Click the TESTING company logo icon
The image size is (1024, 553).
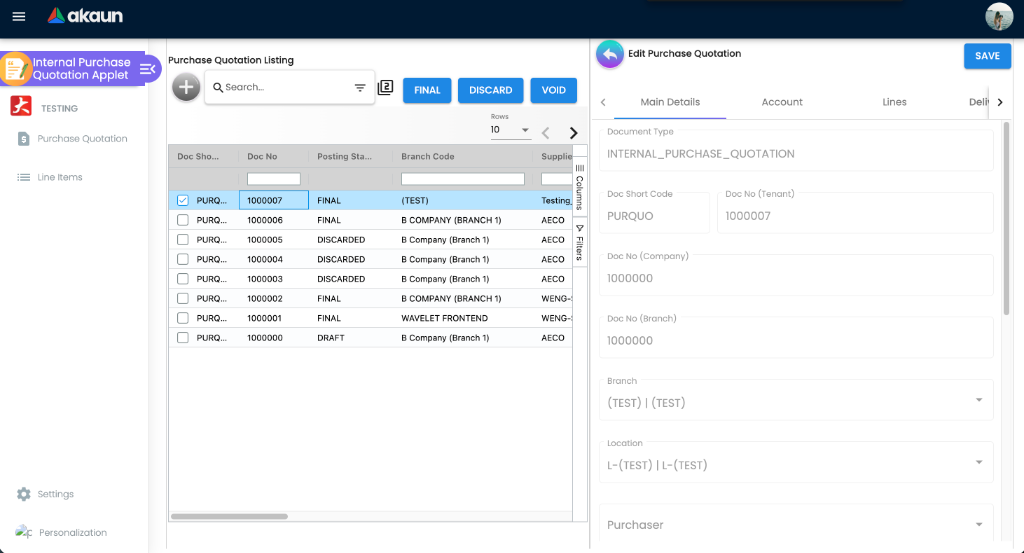click(x=21, y=106)
